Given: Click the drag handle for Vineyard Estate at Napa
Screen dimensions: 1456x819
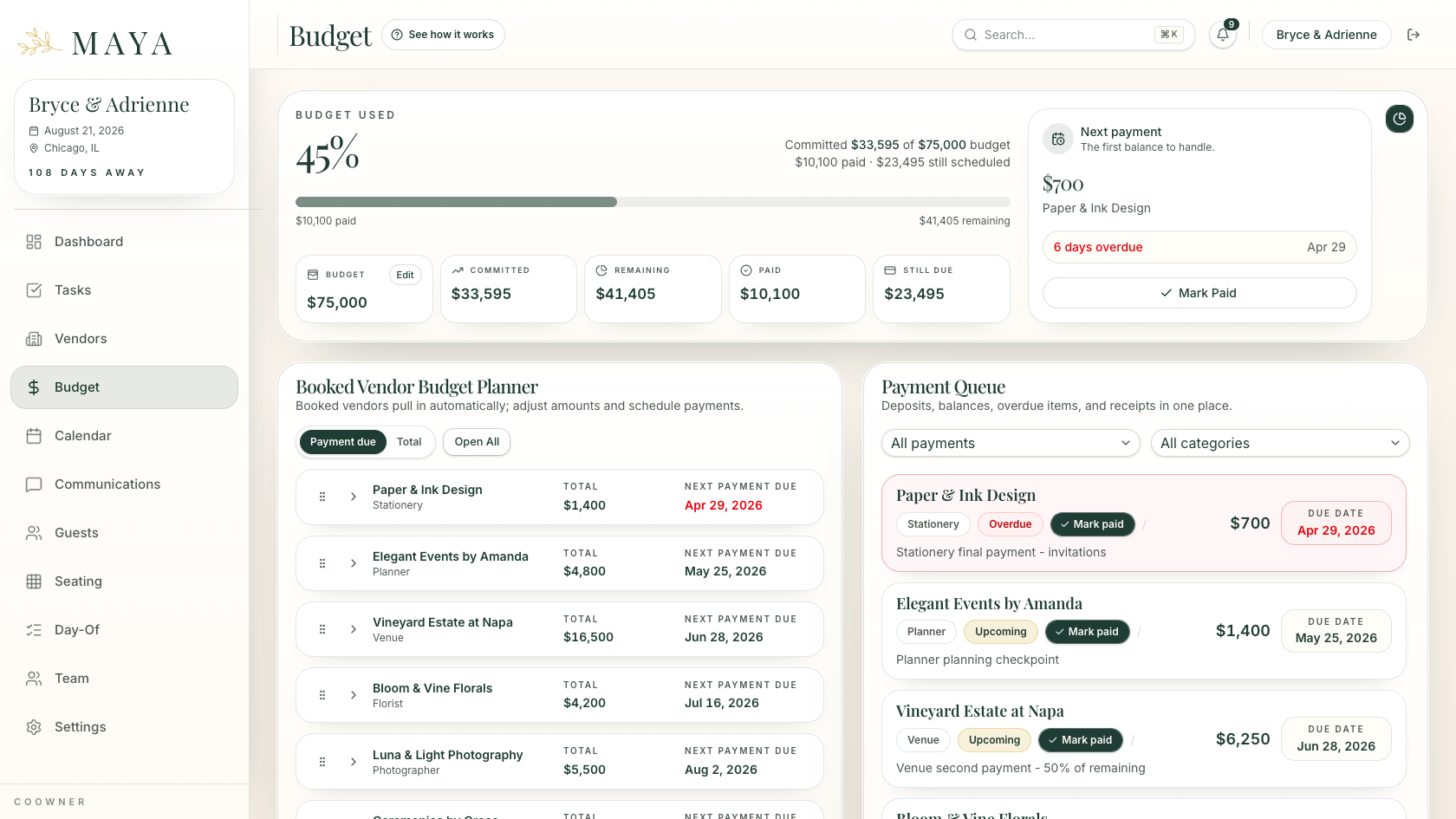Looking at the screenshot, I should coord(322,629).
